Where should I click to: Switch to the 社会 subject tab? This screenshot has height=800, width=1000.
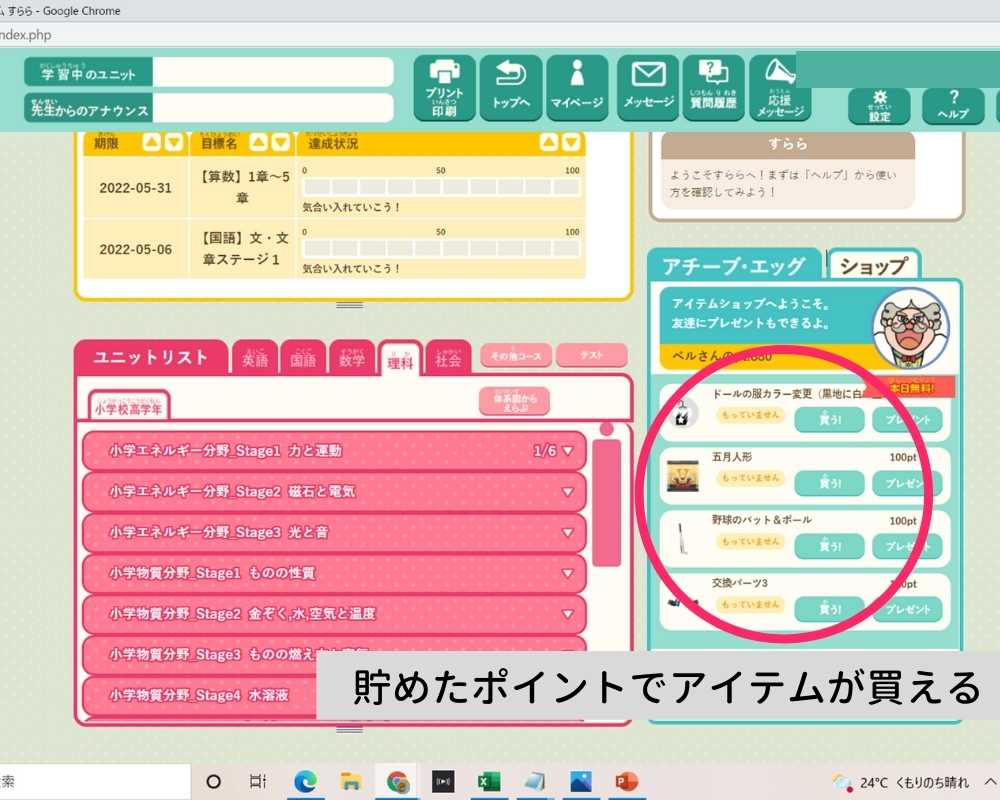coord(448,358)
